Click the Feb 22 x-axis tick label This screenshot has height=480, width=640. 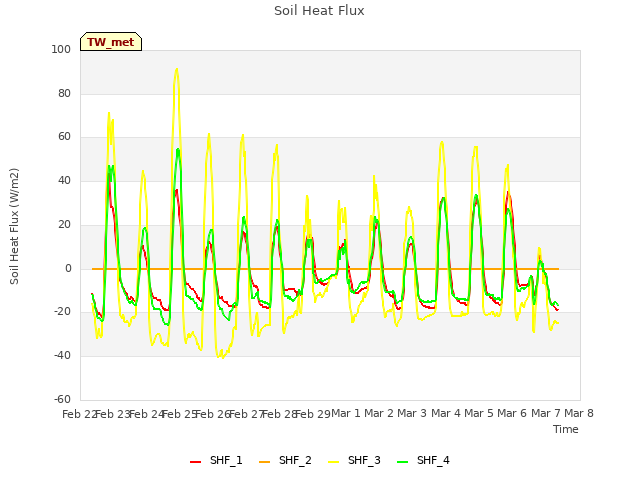pos(80,414)
